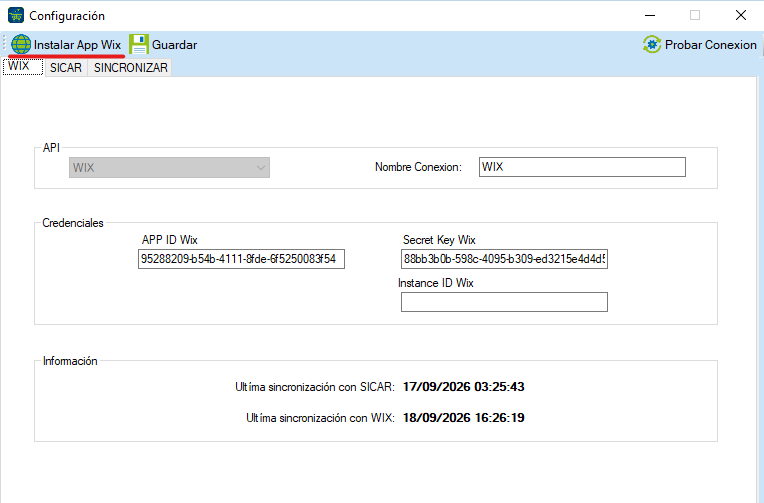764x503 pixels.
Task: Minimize the Configuración window
Action: click(650, 16)
